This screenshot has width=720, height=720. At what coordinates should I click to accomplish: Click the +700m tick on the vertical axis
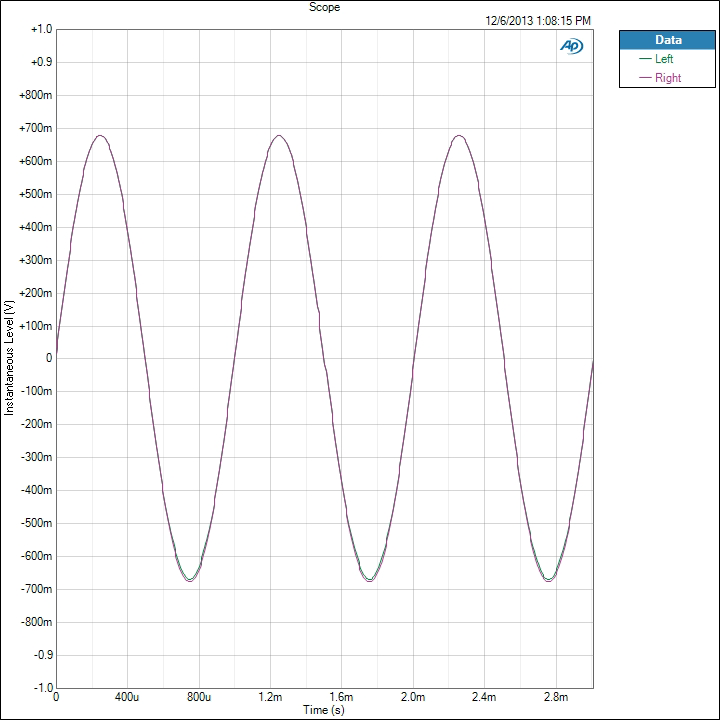(x=35, y=128)
